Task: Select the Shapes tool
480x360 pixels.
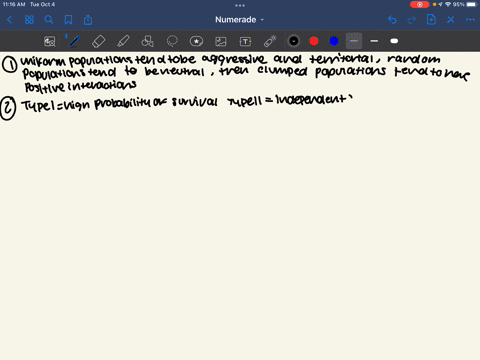Action: pyautogui.click(x=147, y=41)
